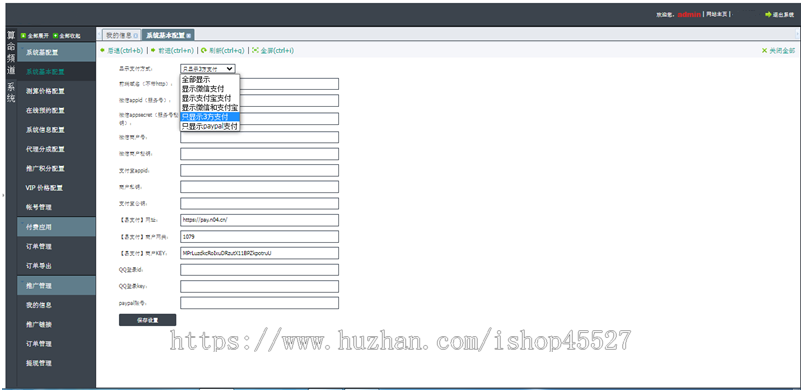Open 推广链接 in the sidebar
Image resolution: width=803 pixels, height=392 pixels.
pos(56,324)
